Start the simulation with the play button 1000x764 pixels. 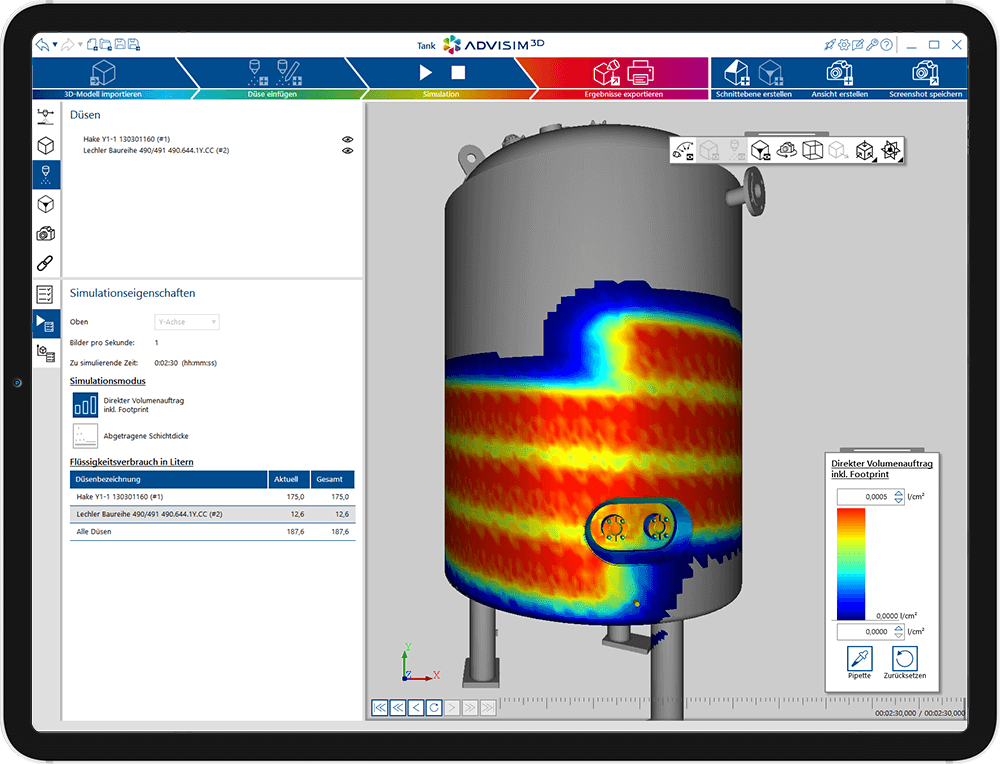pyautogui.click(x=425, y=73)
